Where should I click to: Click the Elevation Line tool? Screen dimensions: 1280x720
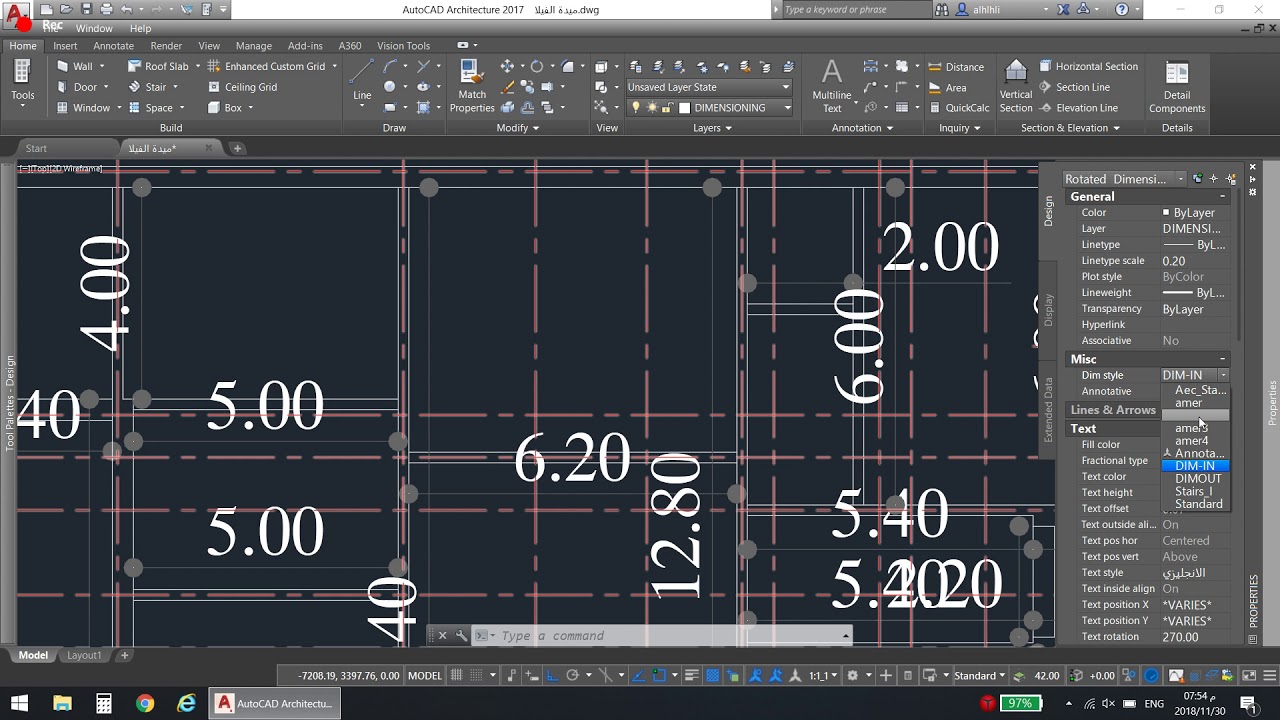1078,108
